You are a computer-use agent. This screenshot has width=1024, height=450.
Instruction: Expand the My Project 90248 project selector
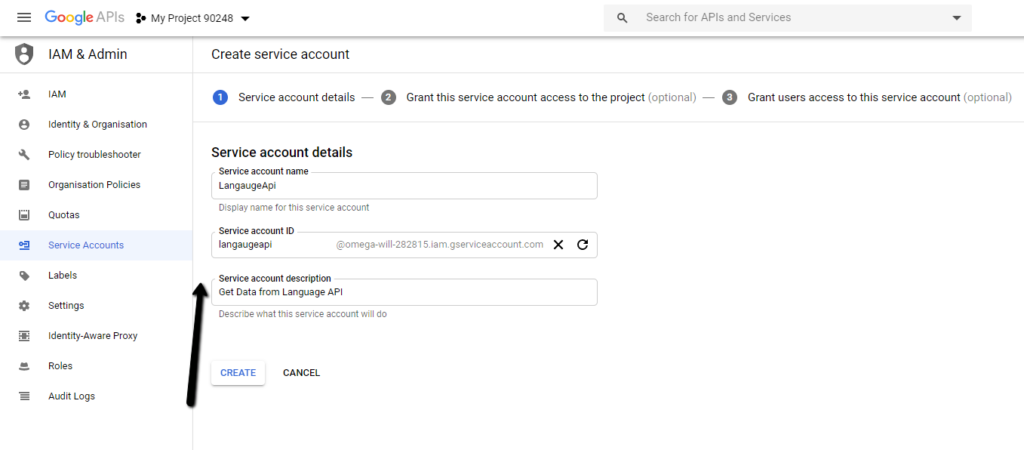pos(193,18)
